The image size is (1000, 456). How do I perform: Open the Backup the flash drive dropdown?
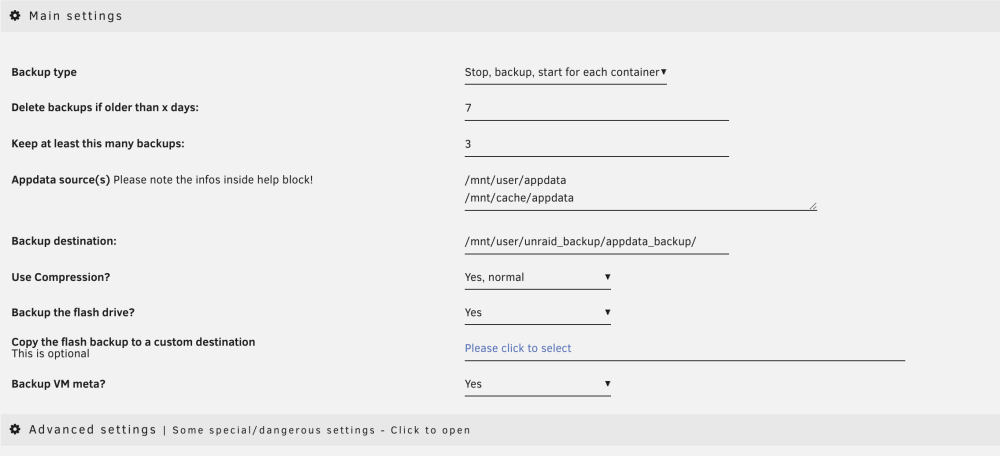[x=538, y=313]
